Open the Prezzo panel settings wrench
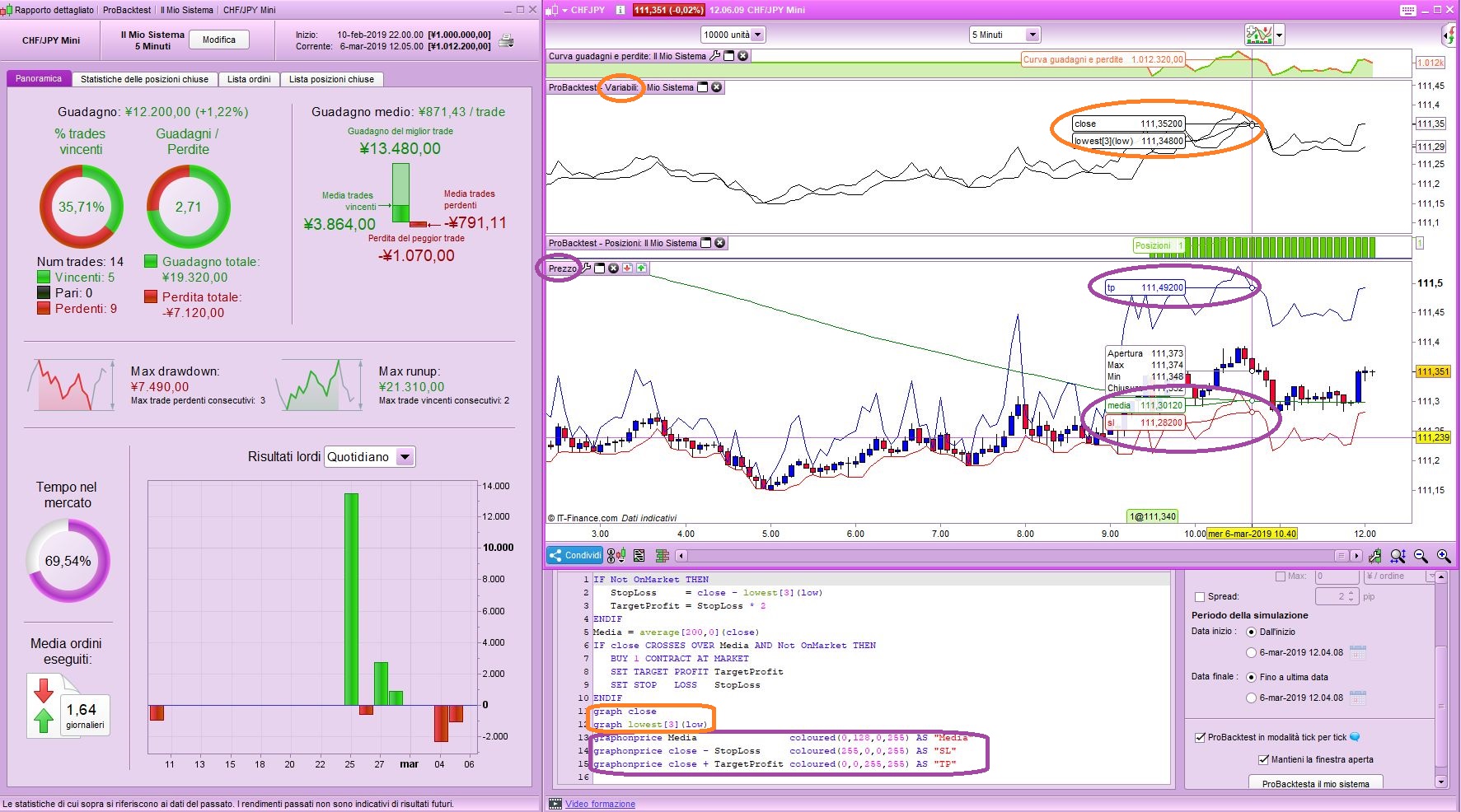Screen dimensions: 1461x812 [587, 268]
